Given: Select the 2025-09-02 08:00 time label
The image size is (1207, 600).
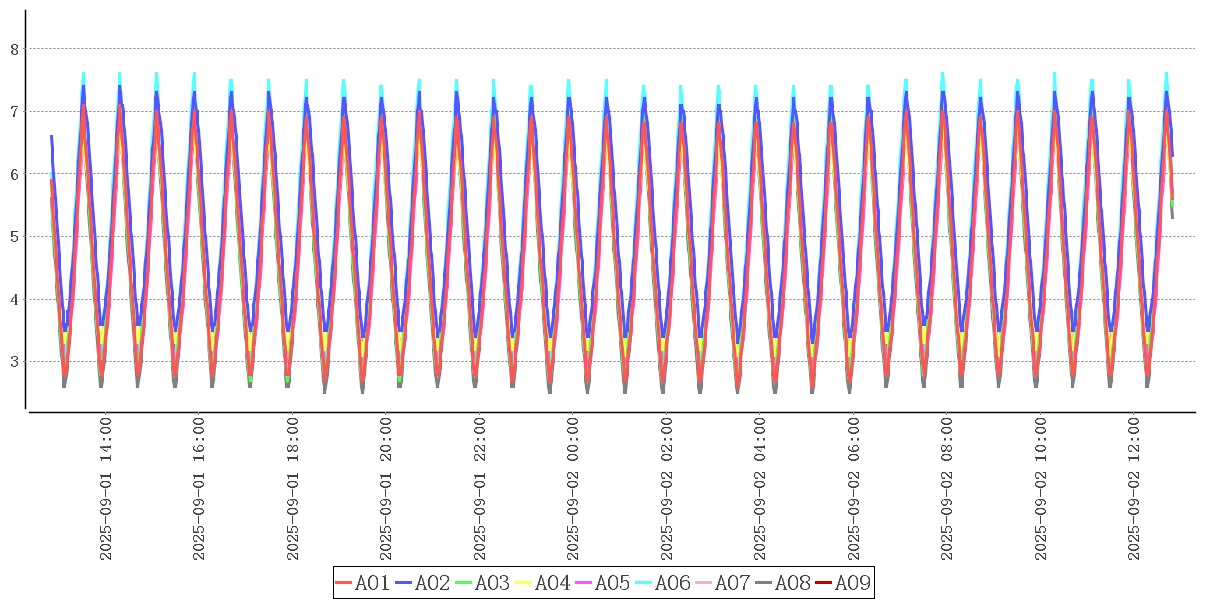Looking at the screenshot, I should (x=948, y=489).
